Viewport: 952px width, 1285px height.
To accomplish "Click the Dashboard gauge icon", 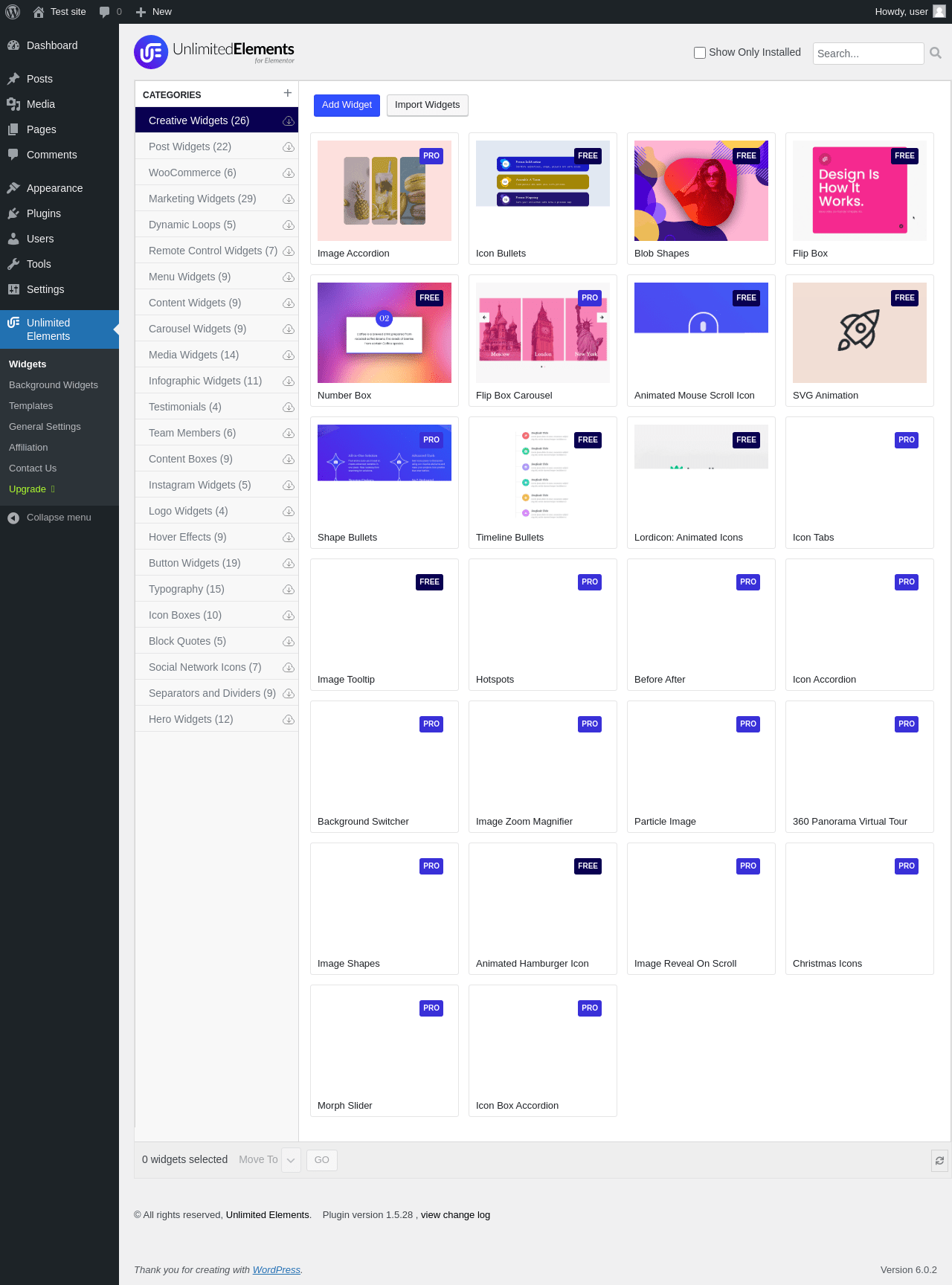I will [13, 45].
